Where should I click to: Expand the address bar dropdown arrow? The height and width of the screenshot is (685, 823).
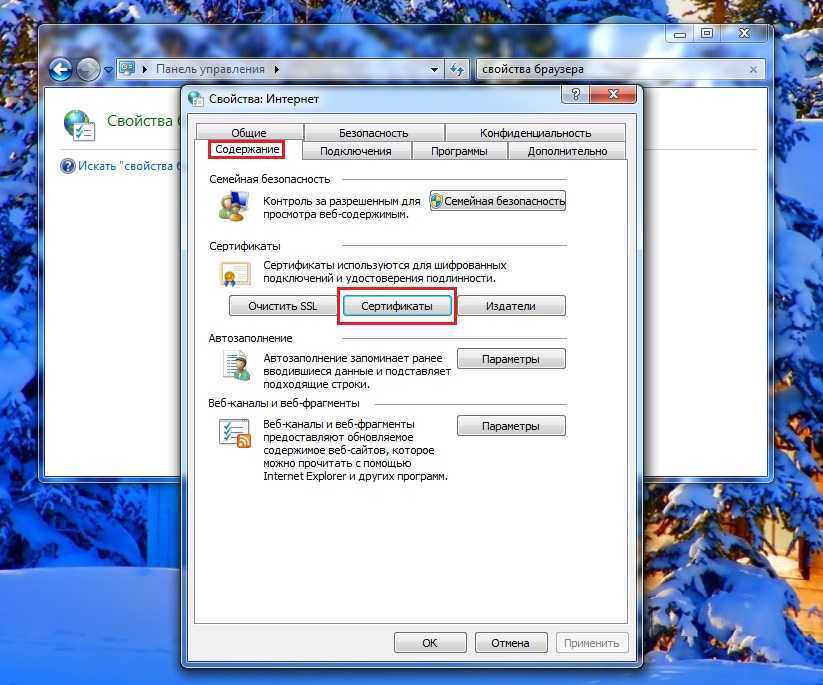[434, 70]
